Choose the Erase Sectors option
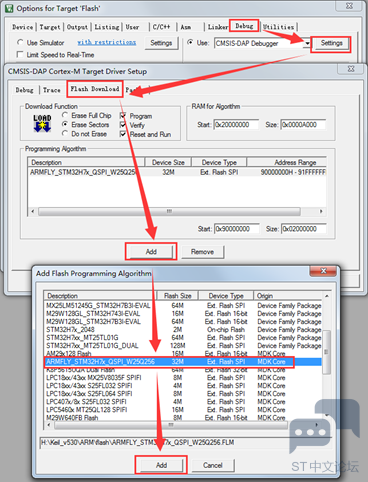 click(65, 124)
